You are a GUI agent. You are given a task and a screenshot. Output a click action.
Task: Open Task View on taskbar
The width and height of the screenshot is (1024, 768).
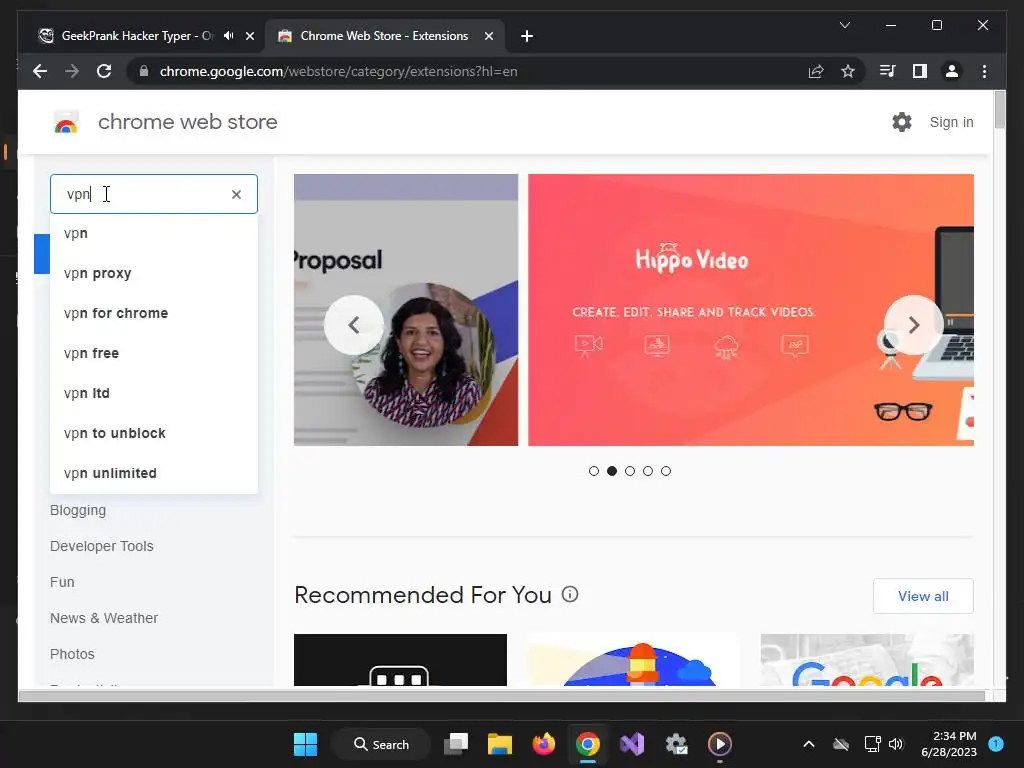point(456,744)
